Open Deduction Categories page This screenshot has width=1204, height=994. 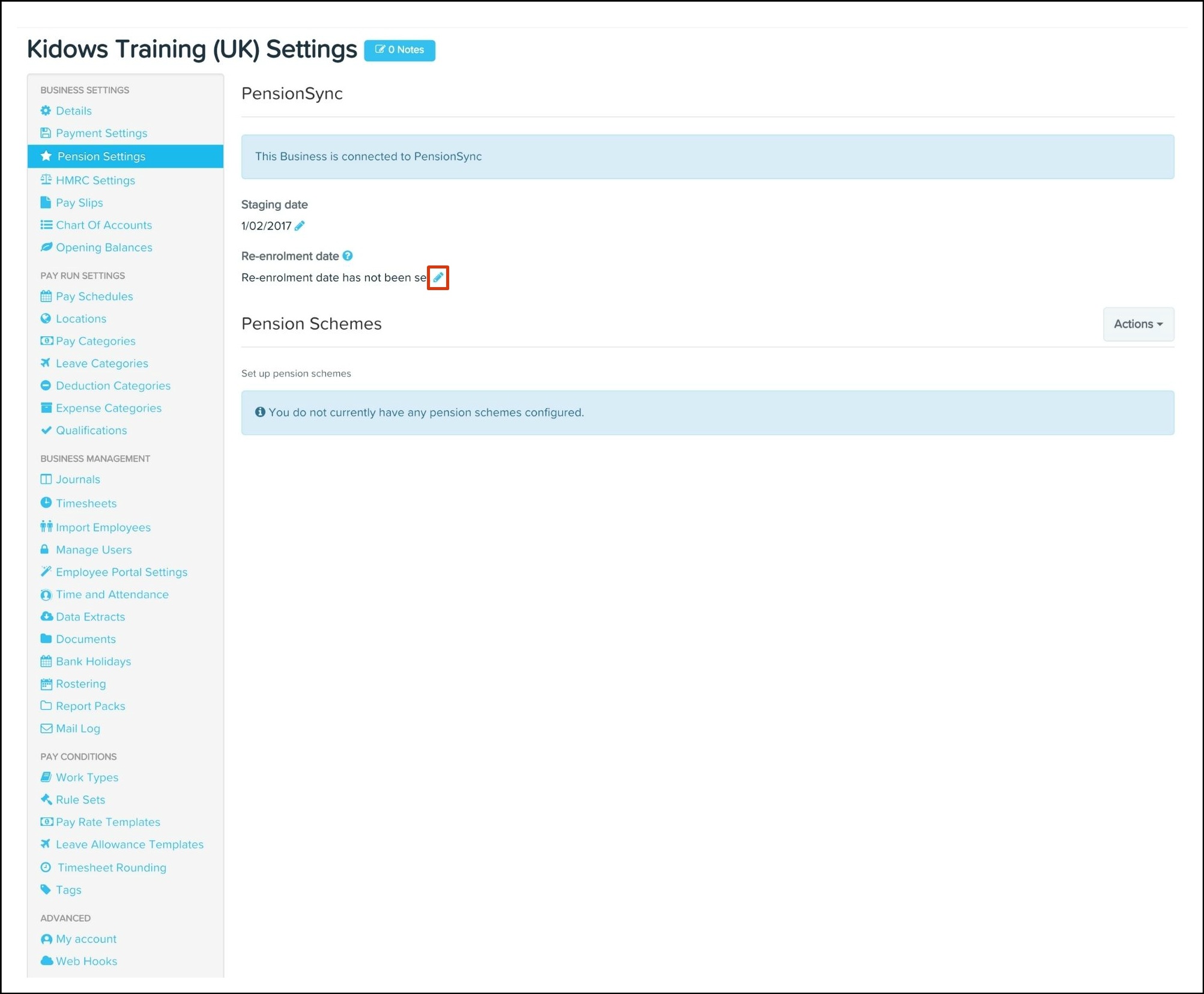tap(113, 386)
